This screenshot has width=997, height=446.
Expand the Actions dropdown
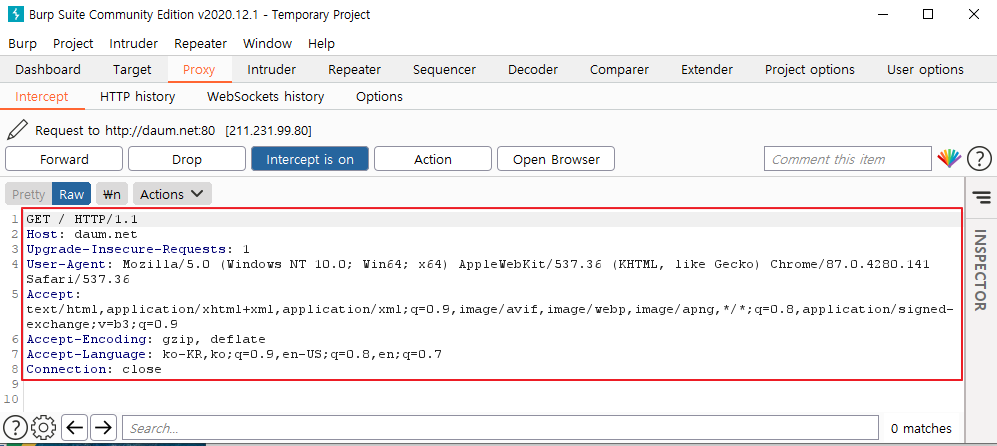[172, 194]
